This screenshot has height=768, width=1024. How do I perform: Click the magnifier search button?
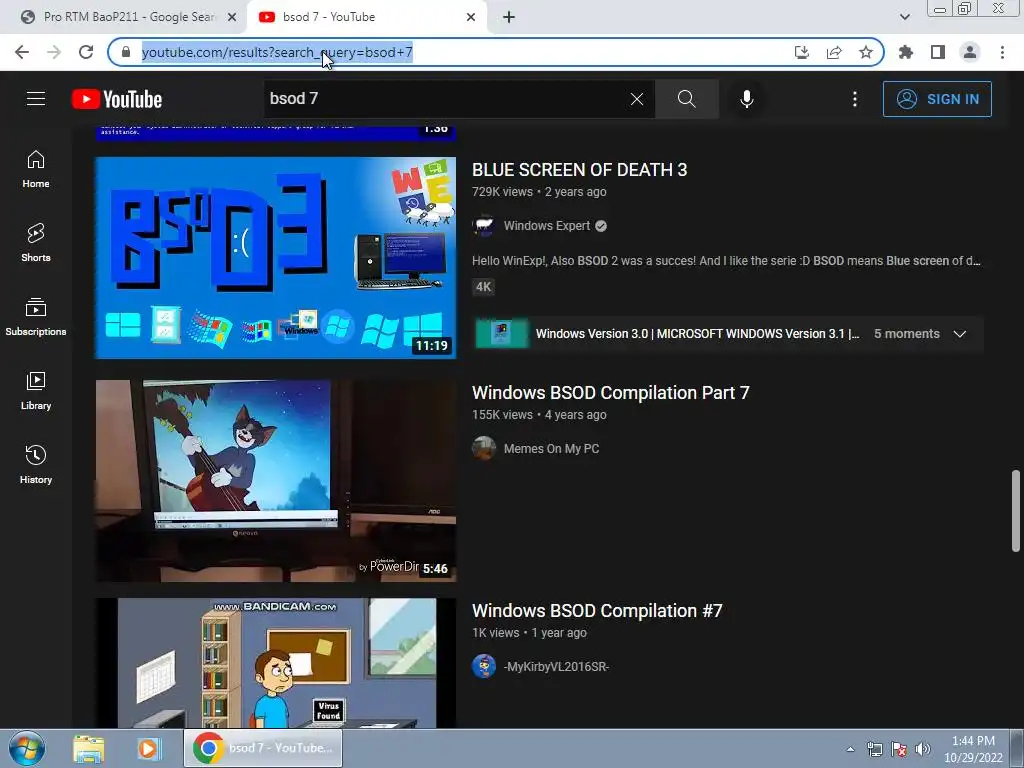pos(686,99)
